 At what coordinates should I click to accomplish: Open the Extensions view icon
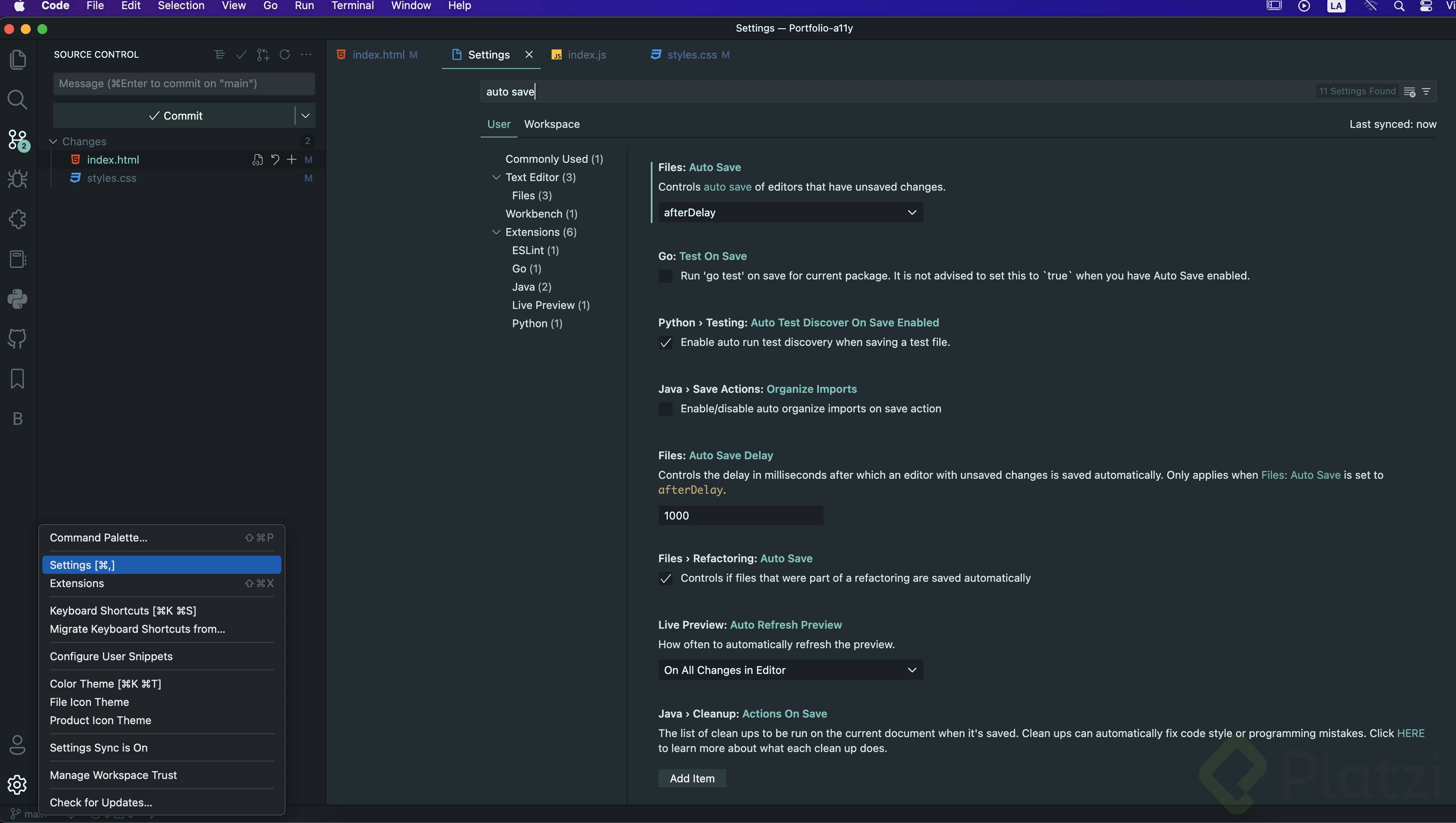[x=17, y=220]
